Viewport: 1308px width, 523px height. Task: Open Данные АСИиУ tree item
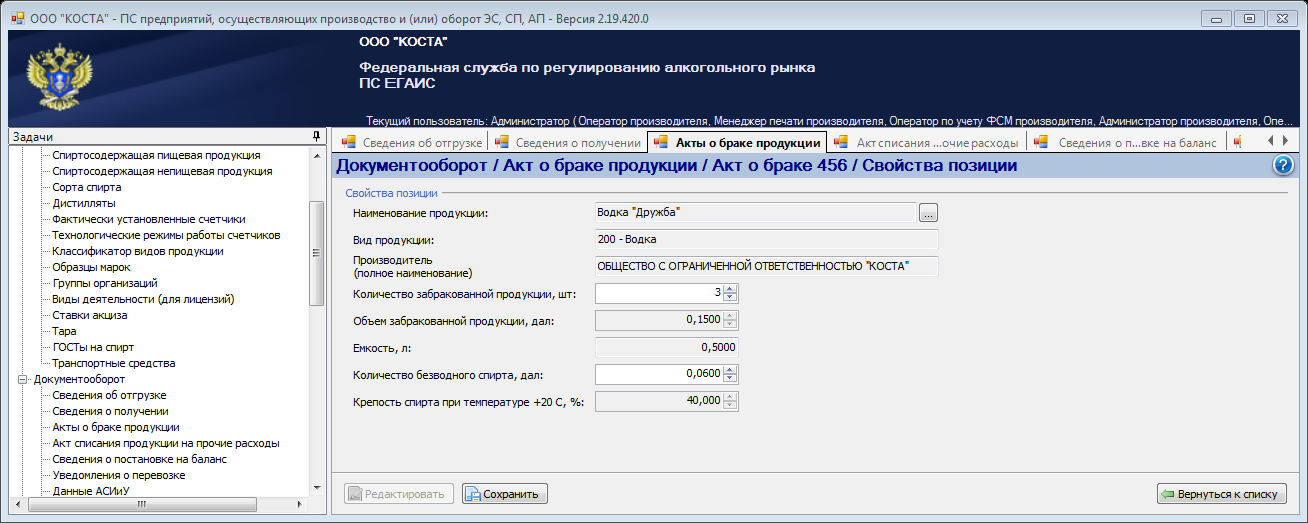click(91, 492)
